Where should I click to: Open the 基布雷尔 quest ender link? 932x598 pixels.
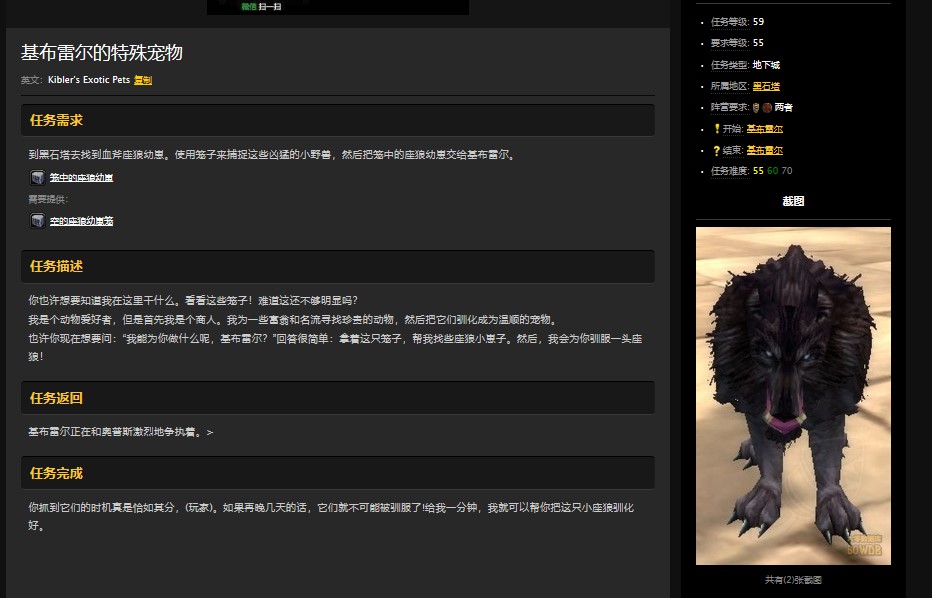[x=765, y=151]
